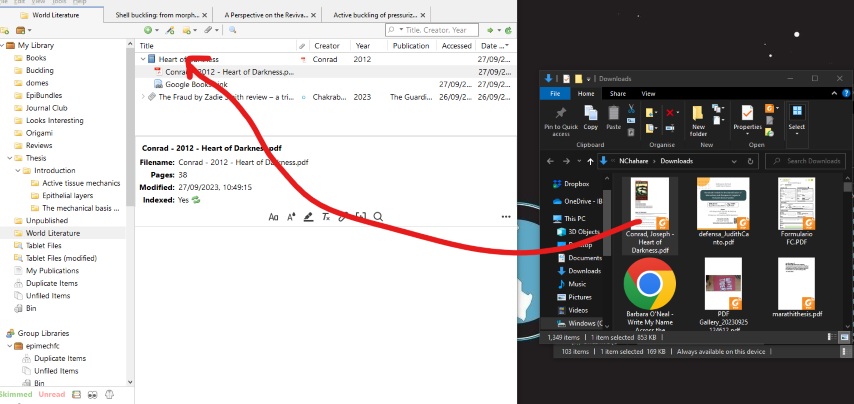Click the green New Item button in Zotero

(x=147, y=31)
